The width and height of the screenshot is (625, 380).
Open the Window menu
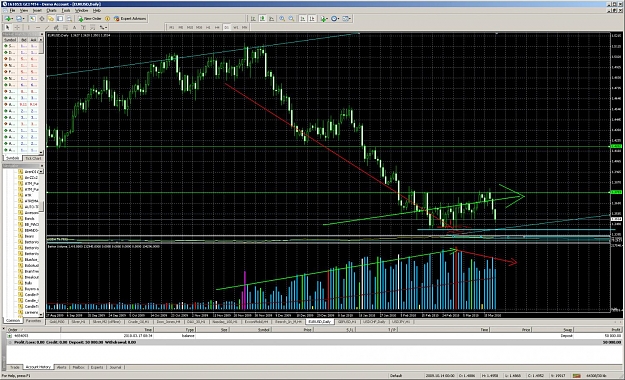(82, 10)
